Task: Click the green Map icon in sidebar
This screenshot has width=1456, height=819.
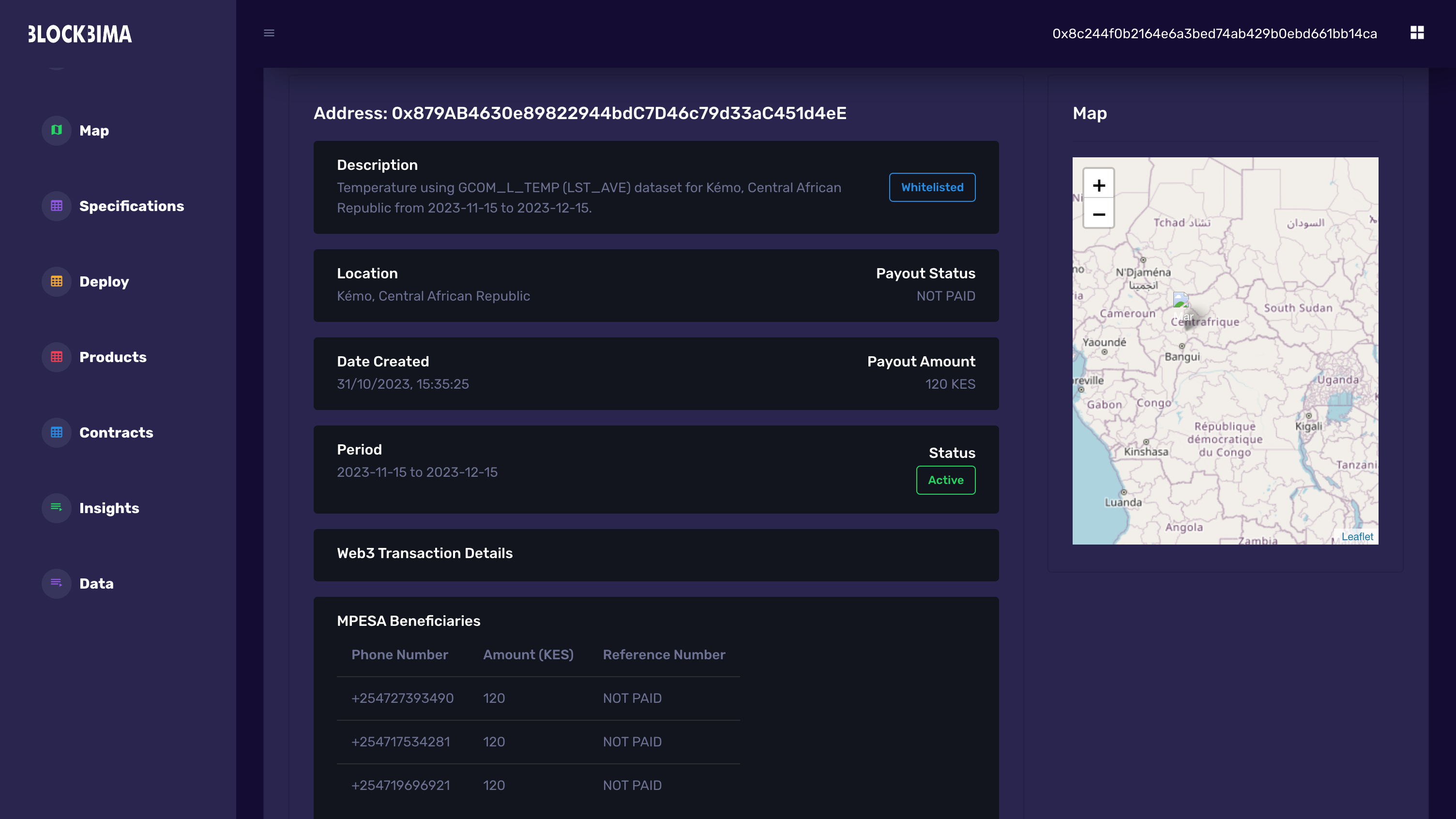Action: [x=57, y=131]
